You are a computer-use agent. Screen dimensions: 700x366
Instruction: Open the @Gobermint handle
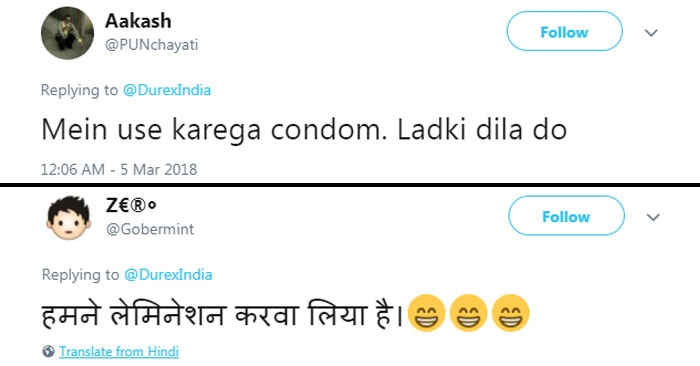point(150,229)
